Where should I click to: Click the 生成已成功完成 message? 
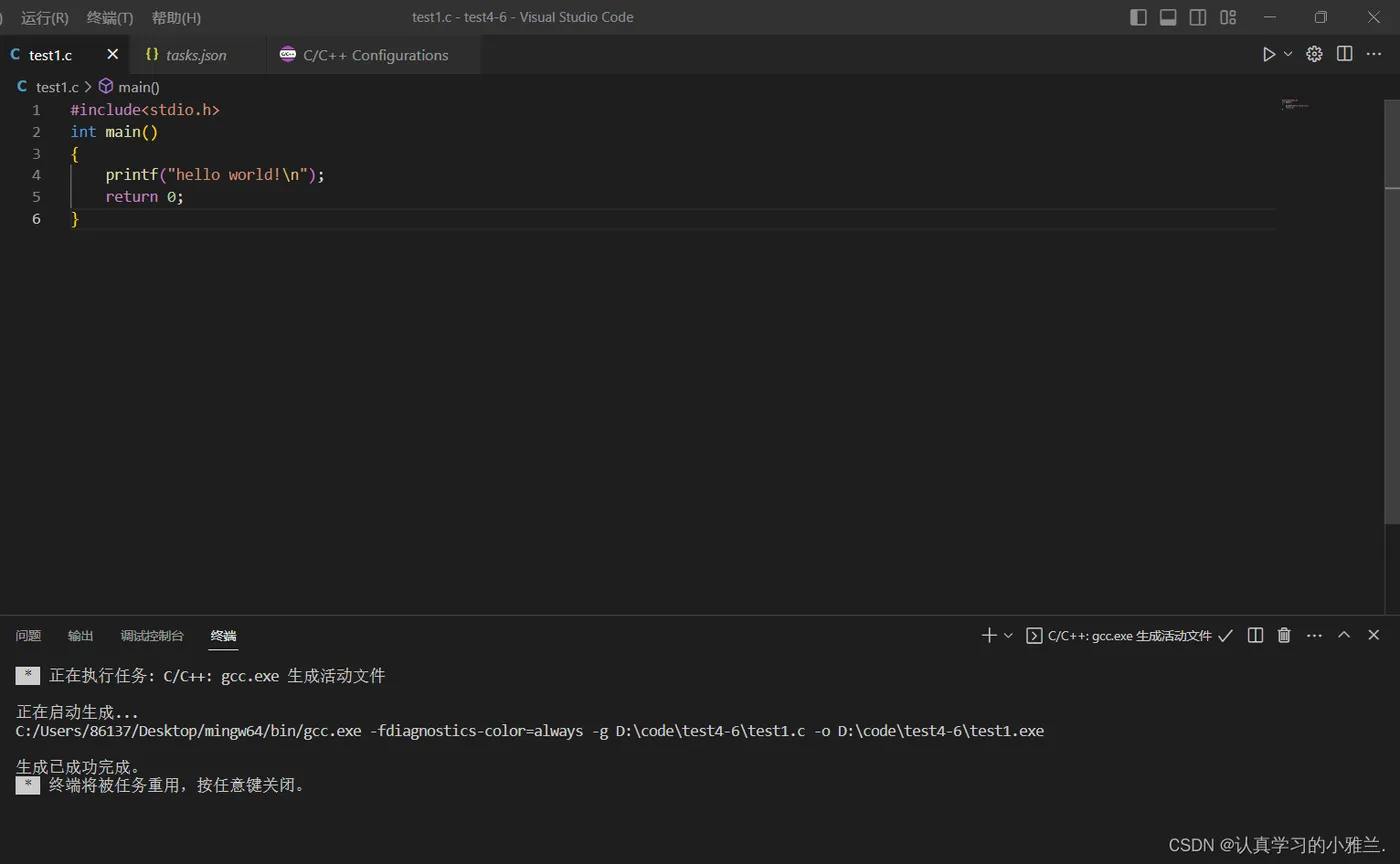[78, 767]
